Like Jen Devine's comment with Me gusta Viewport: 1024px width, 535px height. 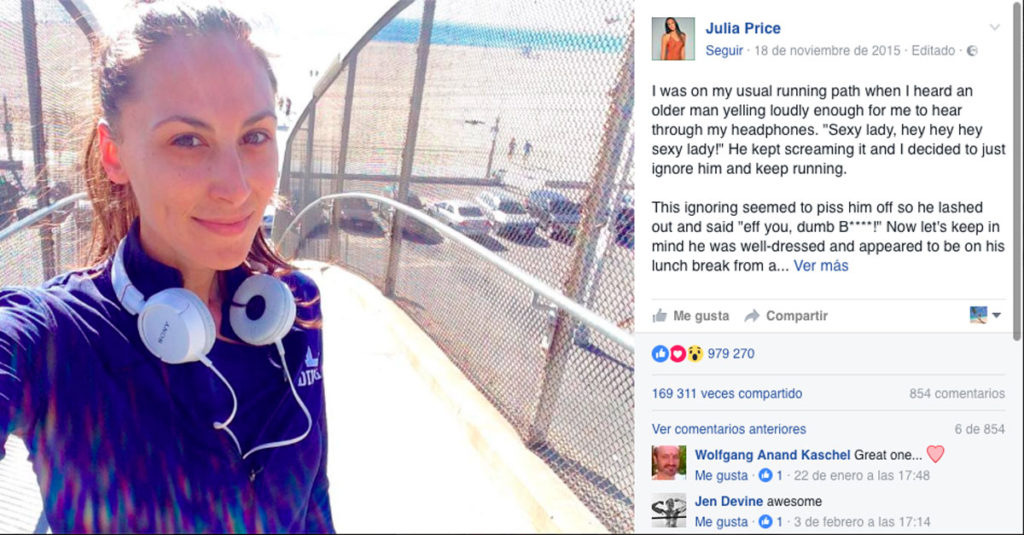pos(721,521)
